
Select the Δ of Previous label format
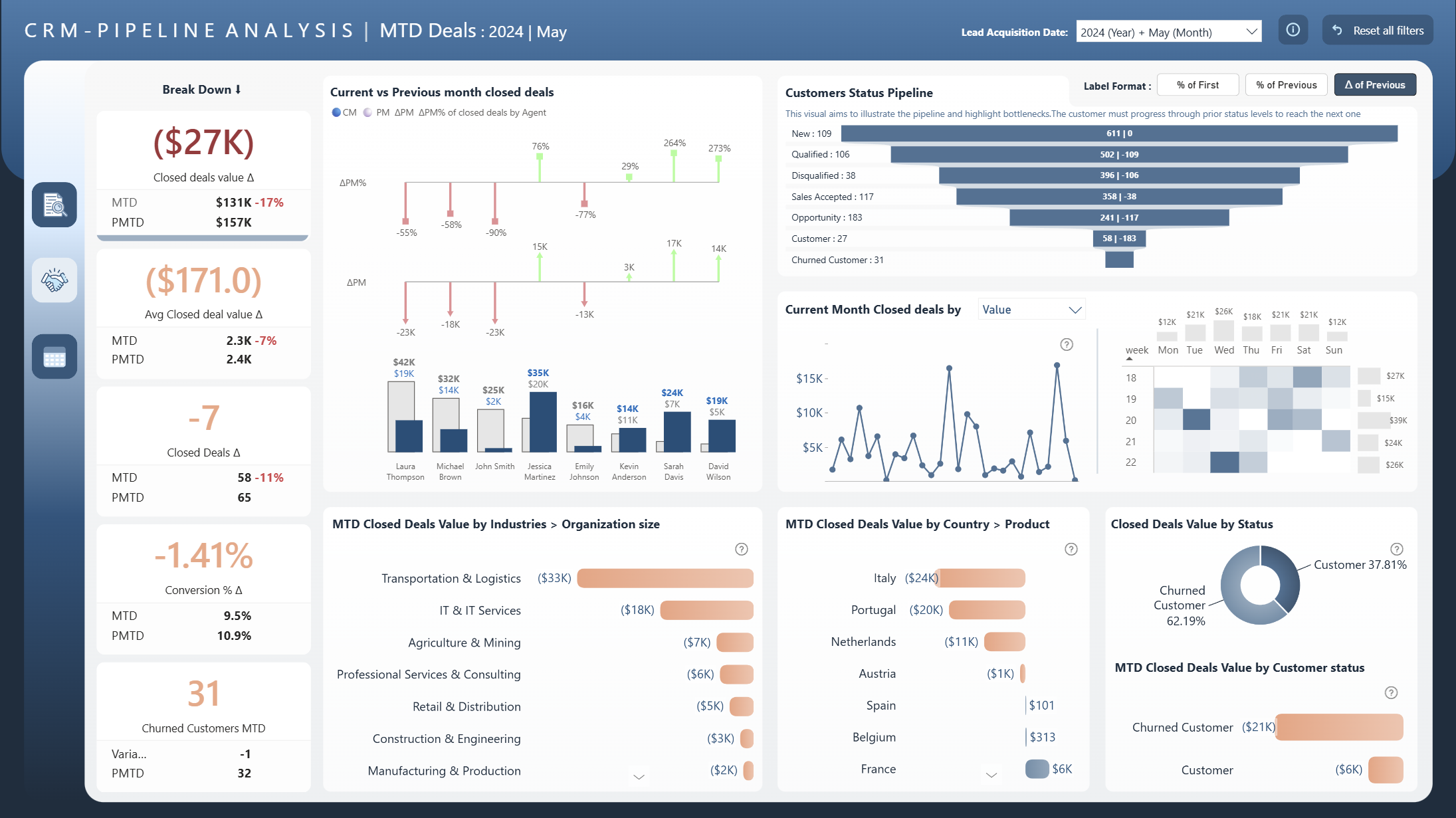[1374, 85]
